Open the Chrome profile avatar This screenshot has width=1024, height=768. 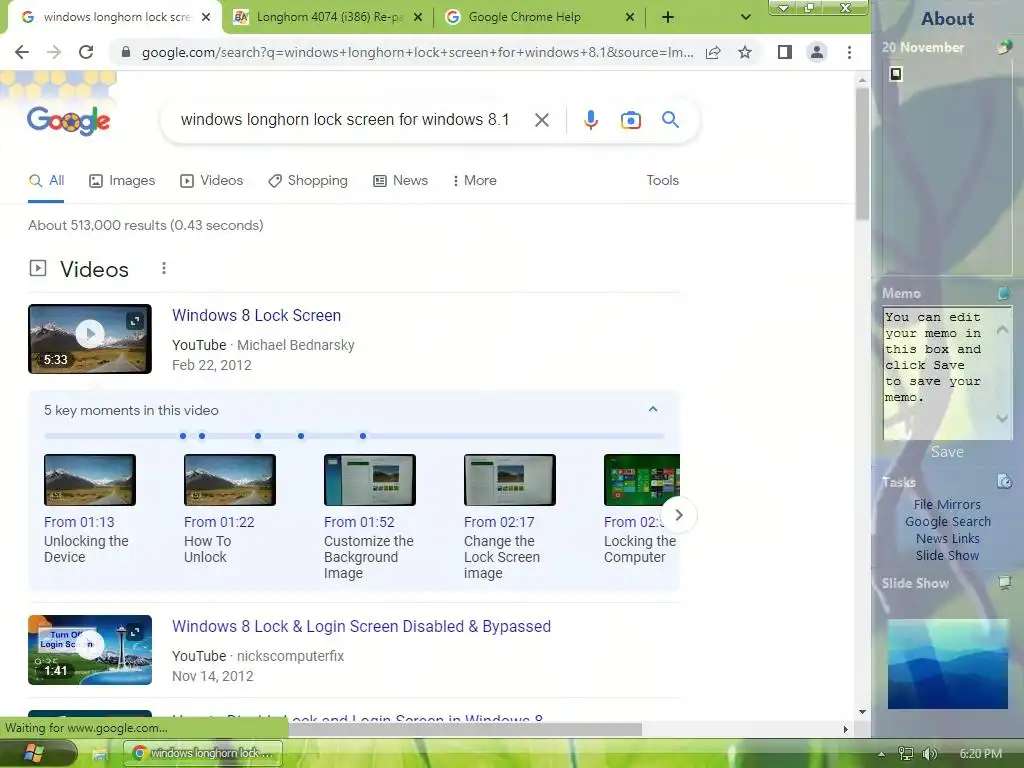click(x=816, y=52)
